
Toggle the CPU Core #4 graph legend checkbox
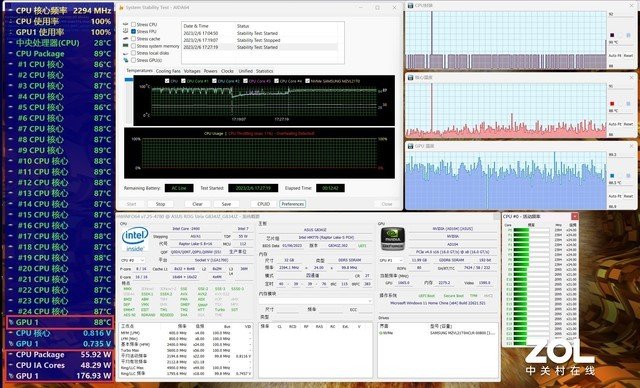click(276, 81)
